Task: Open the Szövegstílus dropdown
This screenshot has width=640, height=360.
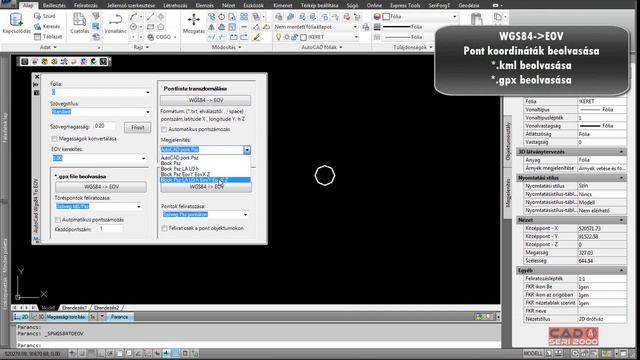Action: (100, 112)
